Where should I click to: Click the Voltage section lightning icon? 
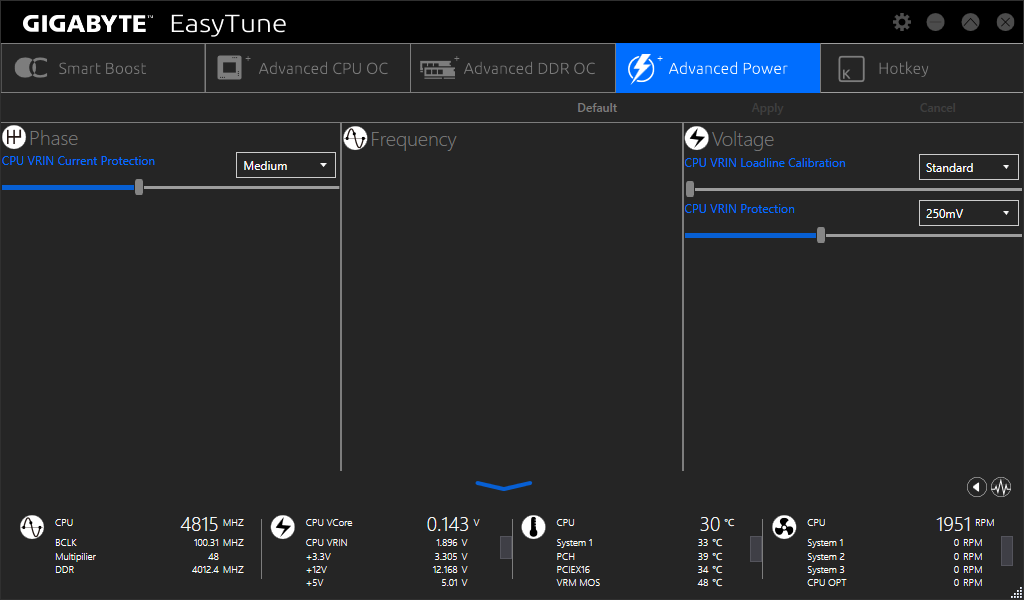696,138
